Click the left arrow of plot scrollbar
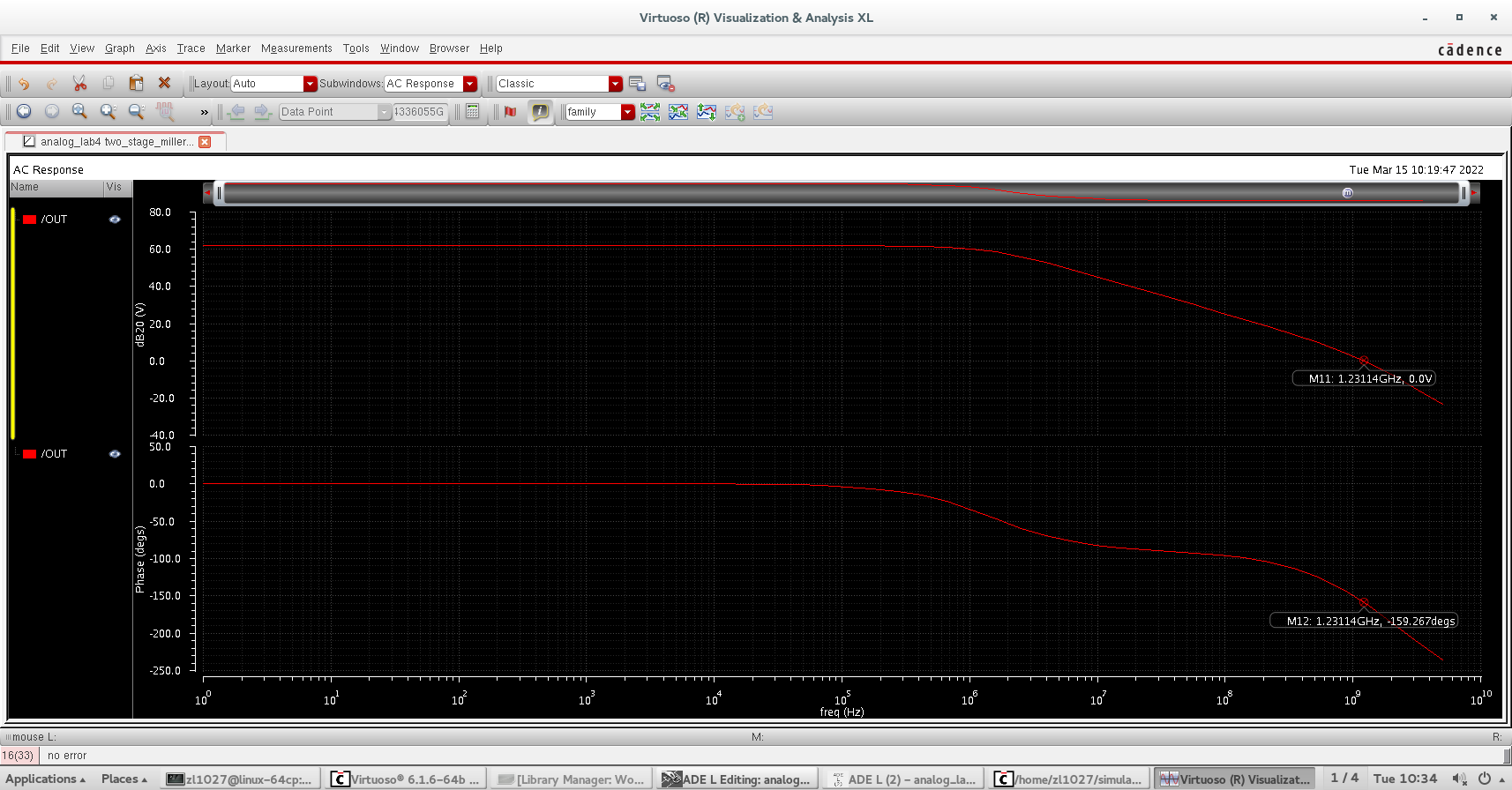1512x790 pixels. coord(207,193)
